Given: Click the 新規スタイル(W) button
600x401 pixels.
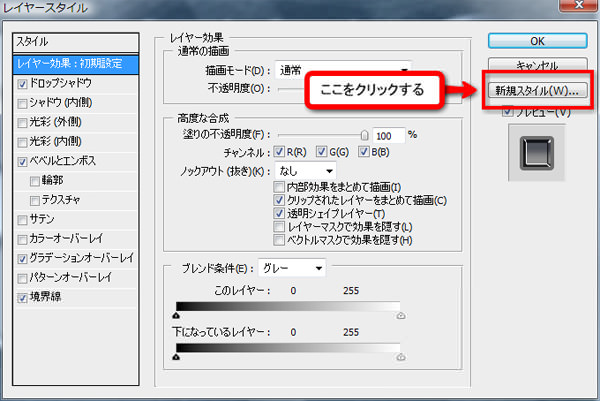Looking at the screenshot, I should point(537,91).
